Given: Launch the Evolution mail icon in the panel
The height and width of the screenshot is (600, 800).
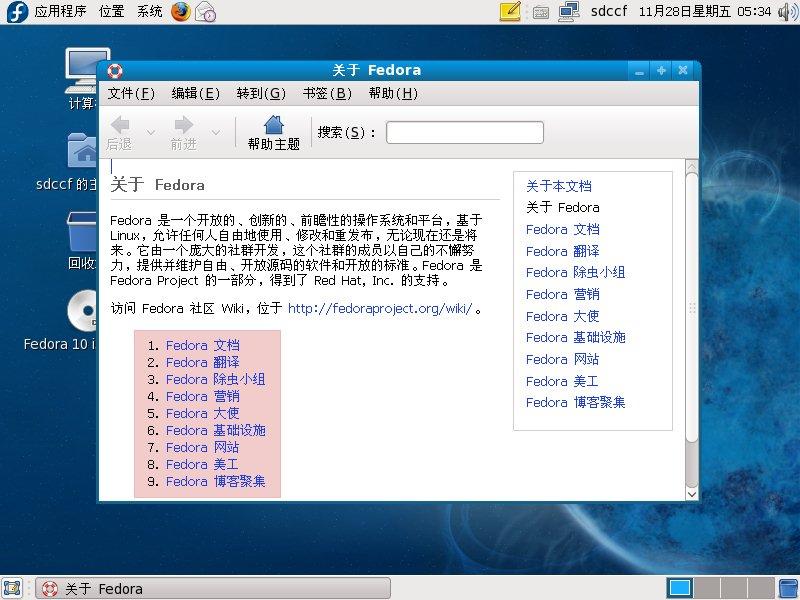Looking at the screenshot, I should [206, 12].
